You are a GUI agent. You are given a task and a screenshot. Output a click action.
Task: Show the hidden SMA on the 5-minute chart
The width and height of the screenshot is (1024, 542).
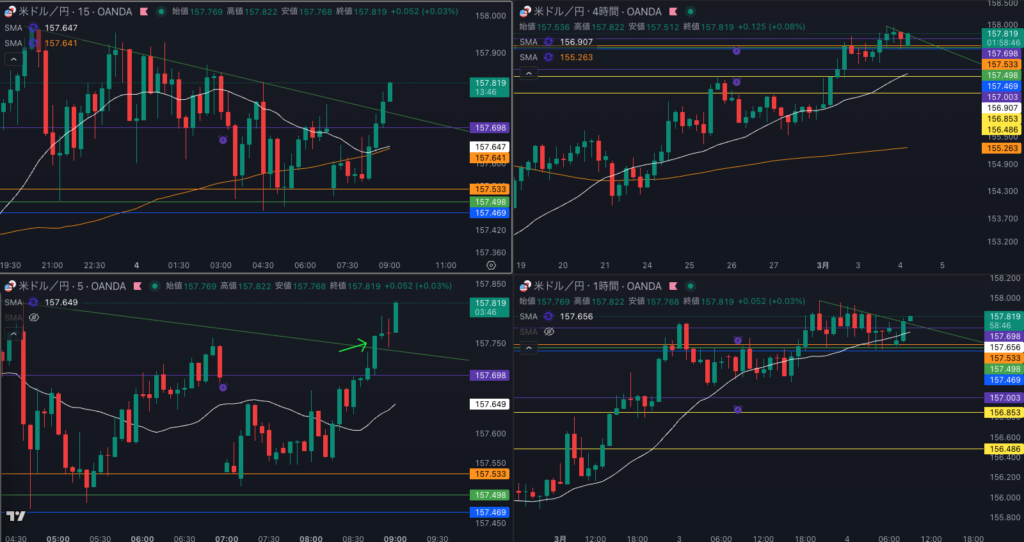(x=33, y=317)
